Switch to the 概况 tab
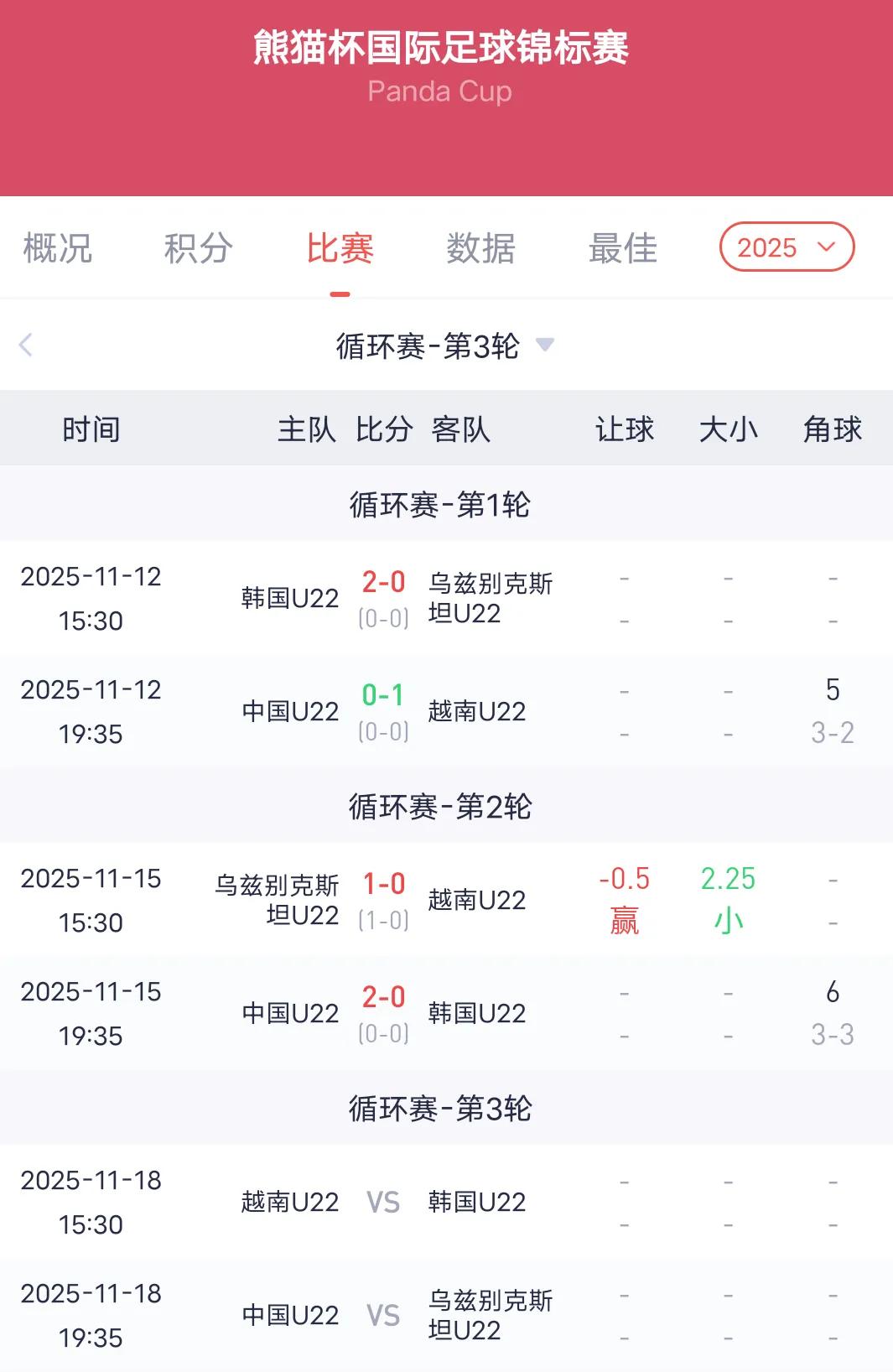The height and width of the screenshot is (1372, 893). click(x=57, y=248)
